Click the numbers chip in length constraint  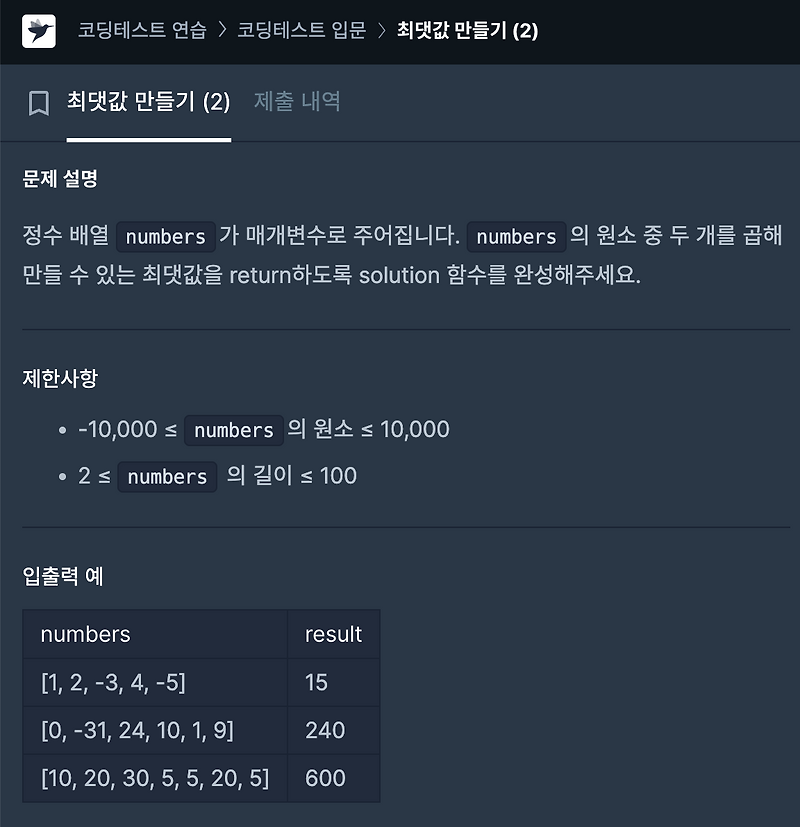click(167, 476)
